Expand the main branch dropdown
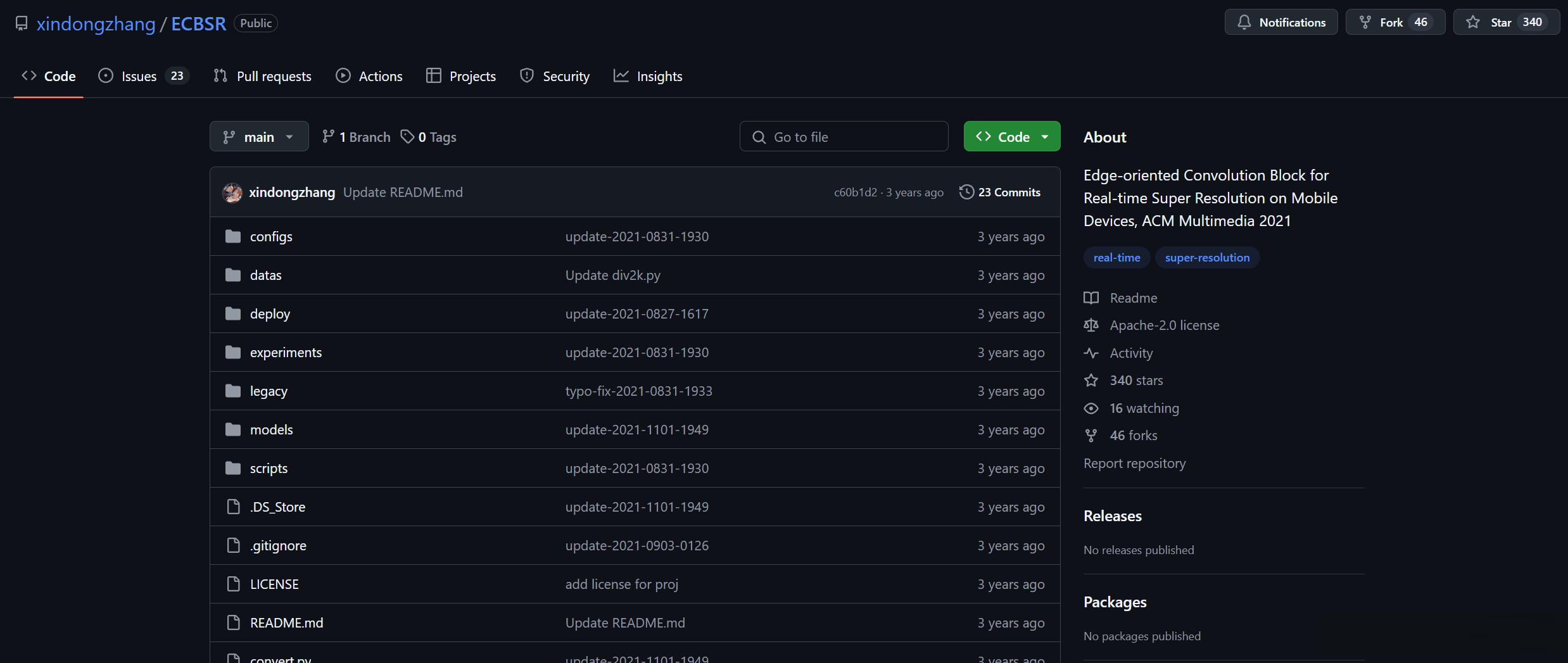The image size is (1568, 663). pos(259,137)
